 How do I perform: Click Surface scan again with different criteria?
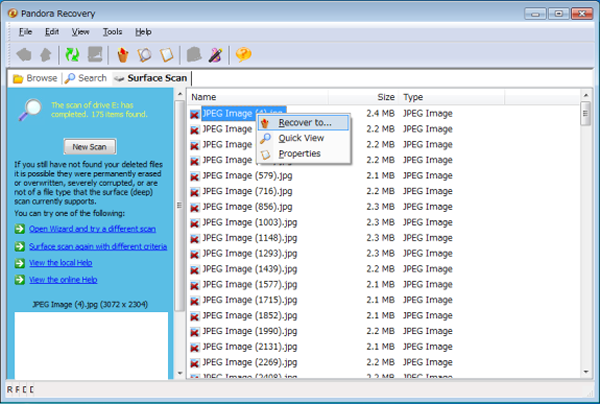click(98, 246)
